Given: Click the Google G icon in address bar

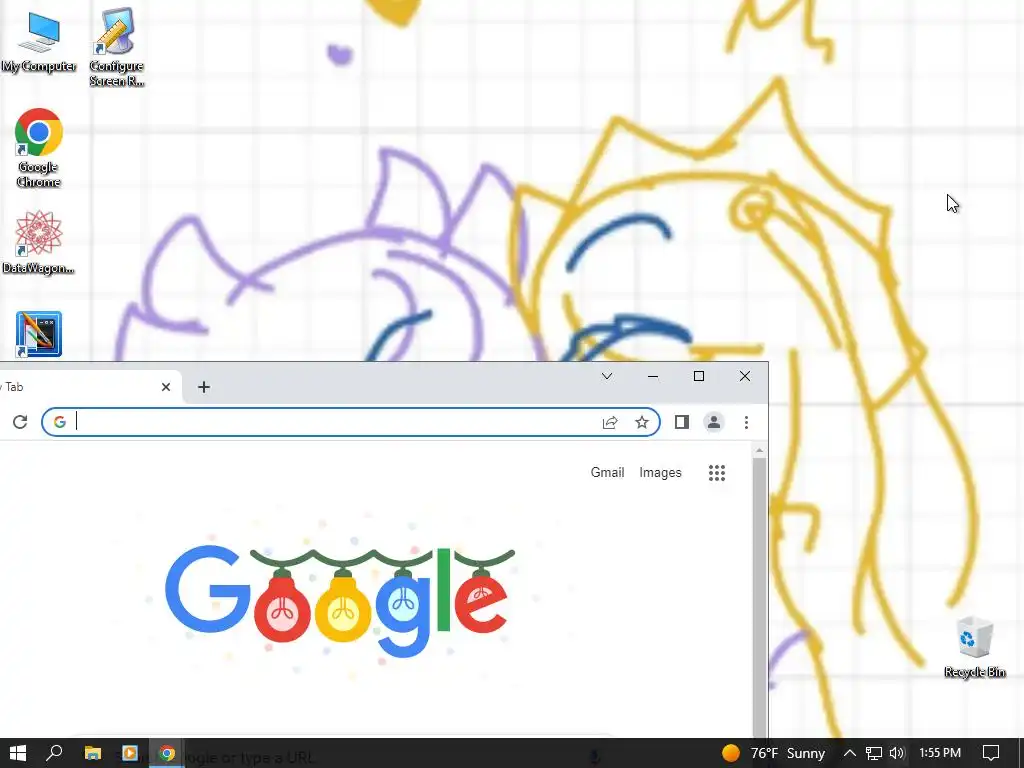Looking at the screenshot, I should 59,422.
